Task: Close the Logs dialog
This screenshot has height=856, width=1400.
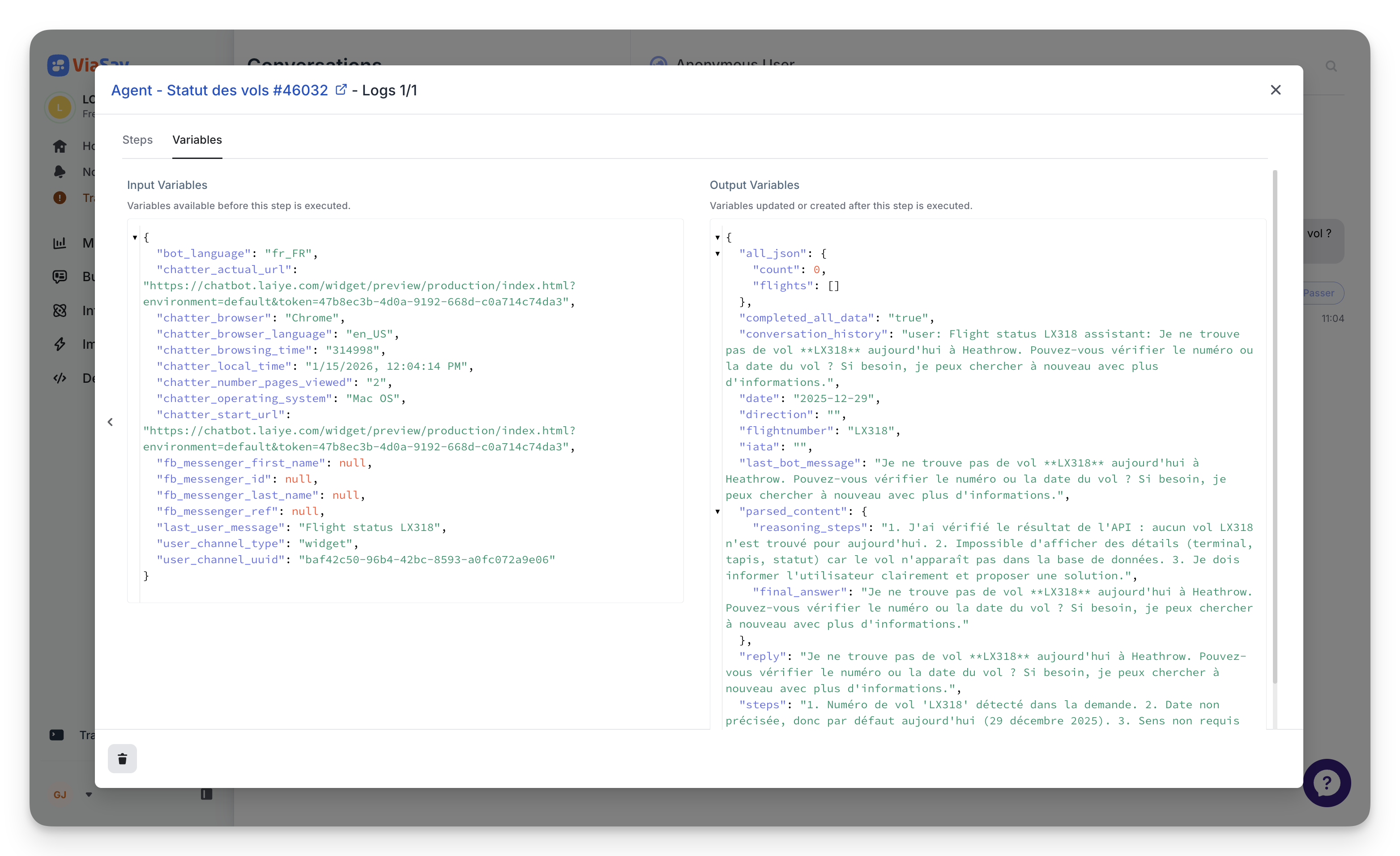Action: (x=1276, y=90)
